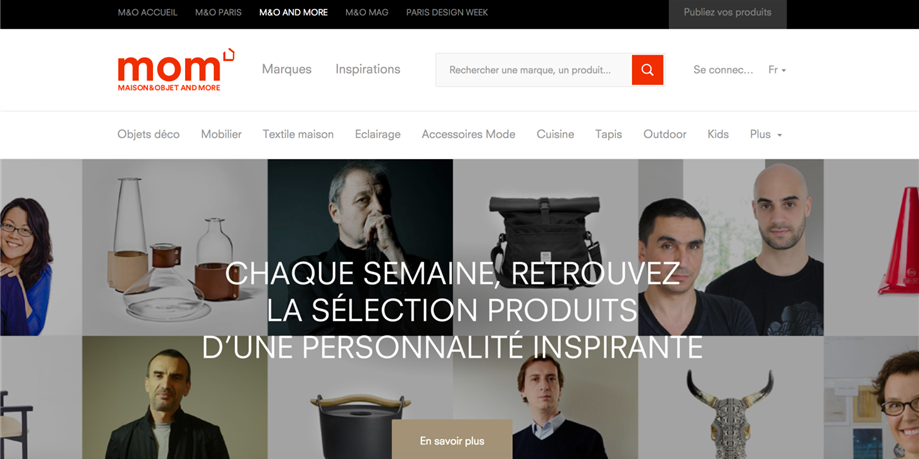Viewport: 919px width, 459px height.
Task: Select the Objets déco category
Action: click(x=148, y=134)
